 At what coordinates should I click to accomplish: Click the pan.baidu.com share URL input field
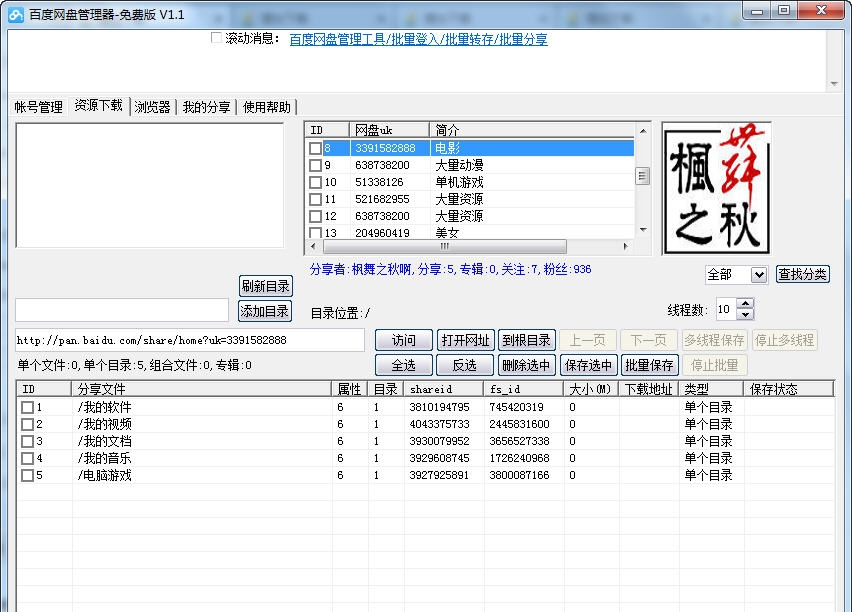click(184, 339)
